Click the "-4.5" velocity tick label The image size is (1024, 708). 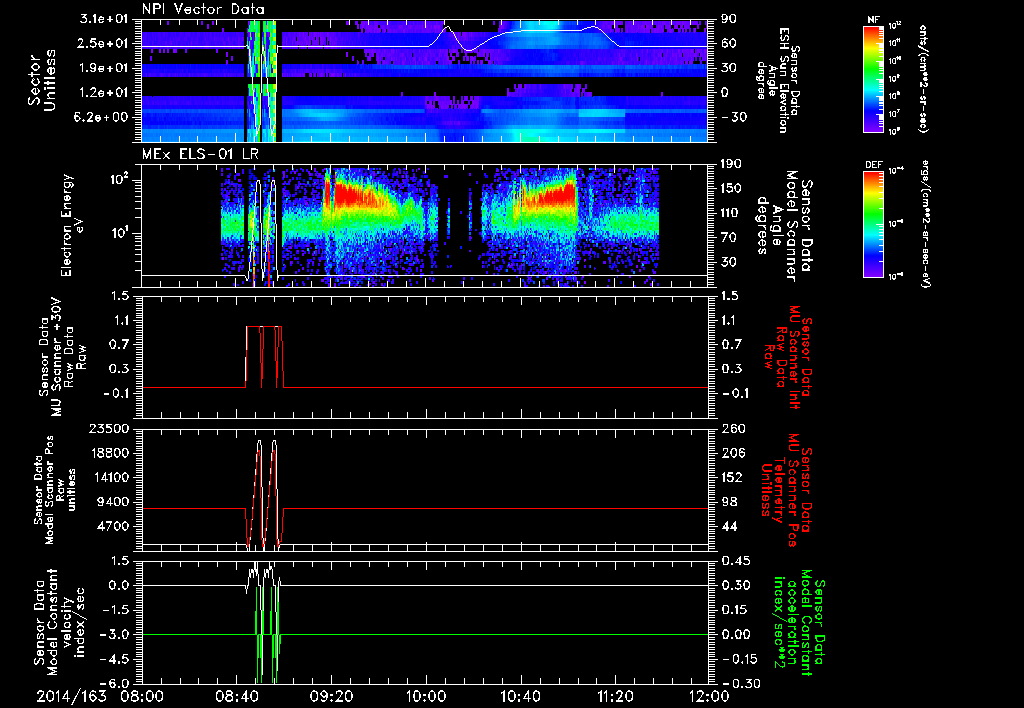click(114, 659)
